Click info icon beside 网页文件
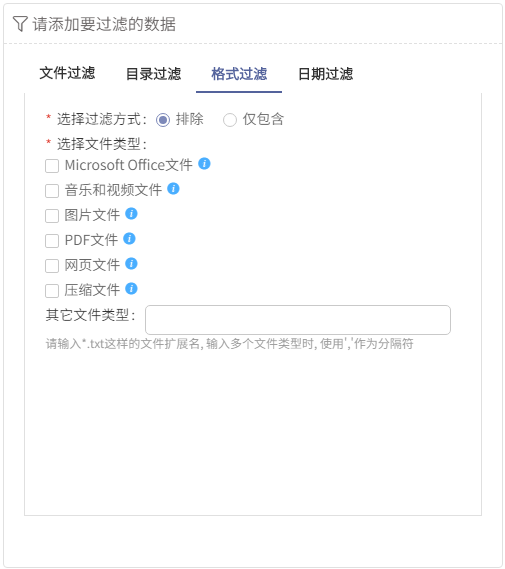The image size is (505, 569). pos(131,264)
